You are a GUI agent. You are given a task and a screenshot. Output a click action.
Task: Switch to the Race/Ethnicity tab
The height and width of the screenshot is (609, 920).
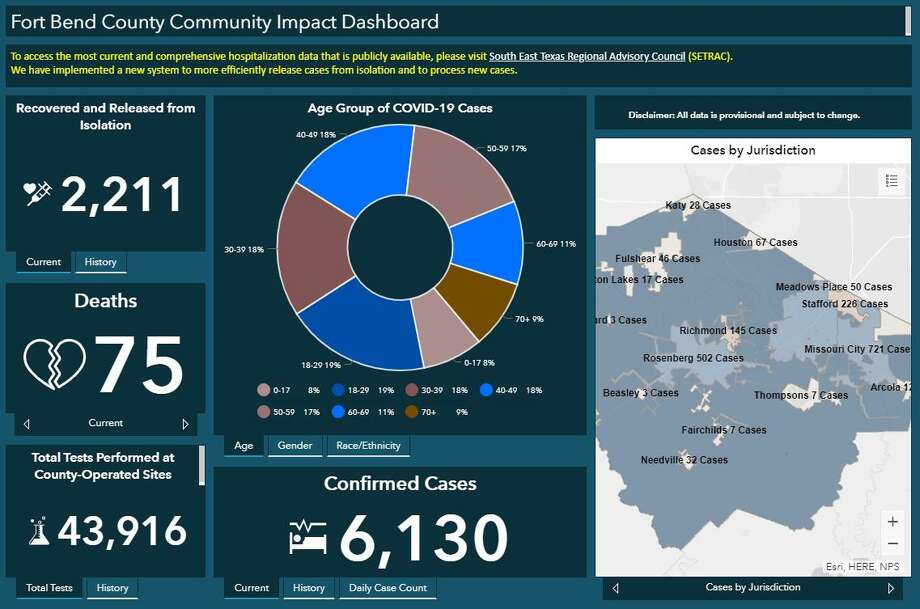(x=368, y=446)
